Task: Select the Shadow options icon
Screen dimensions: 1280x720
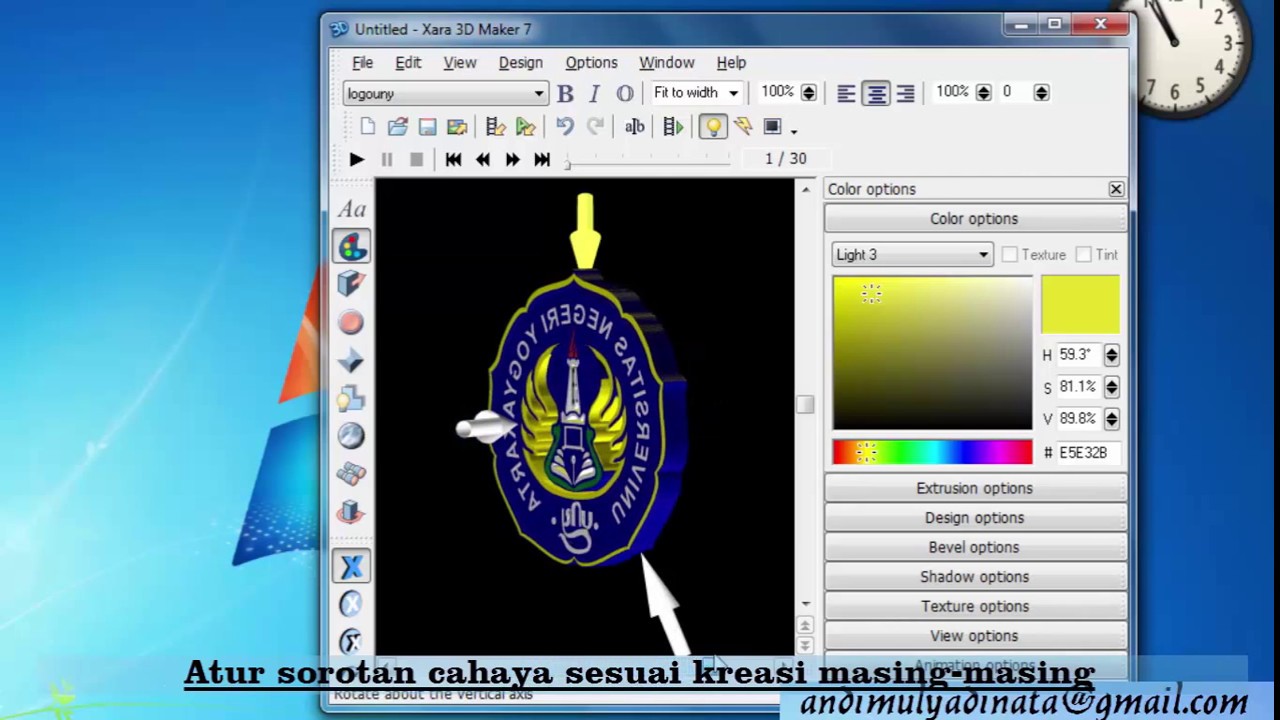Action: click(x=351, y=398)
